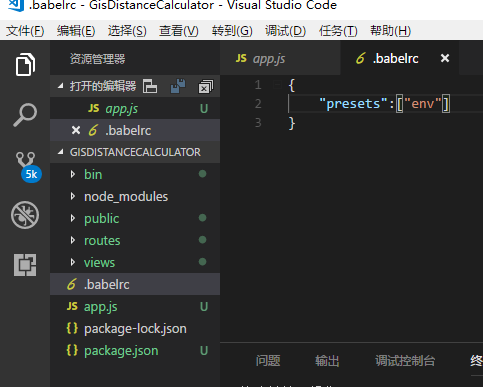This screenshot has height=387, width=483.
Task: Open package.json in project tree
Action: 135,350
